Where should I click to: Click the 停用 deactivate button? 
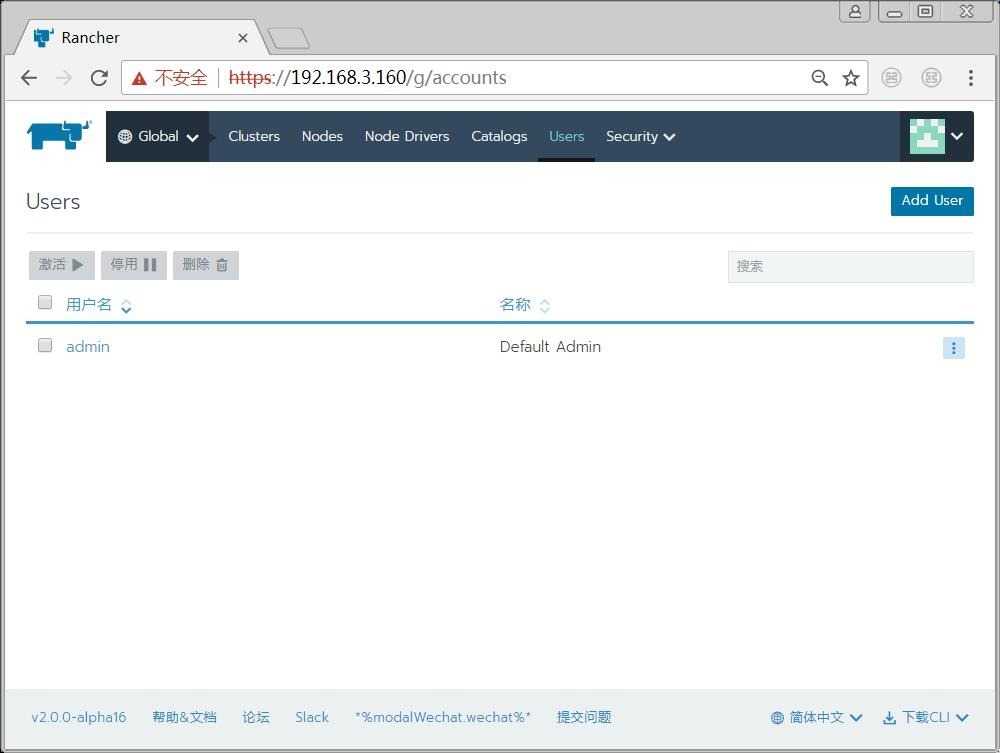pos(133,265)
